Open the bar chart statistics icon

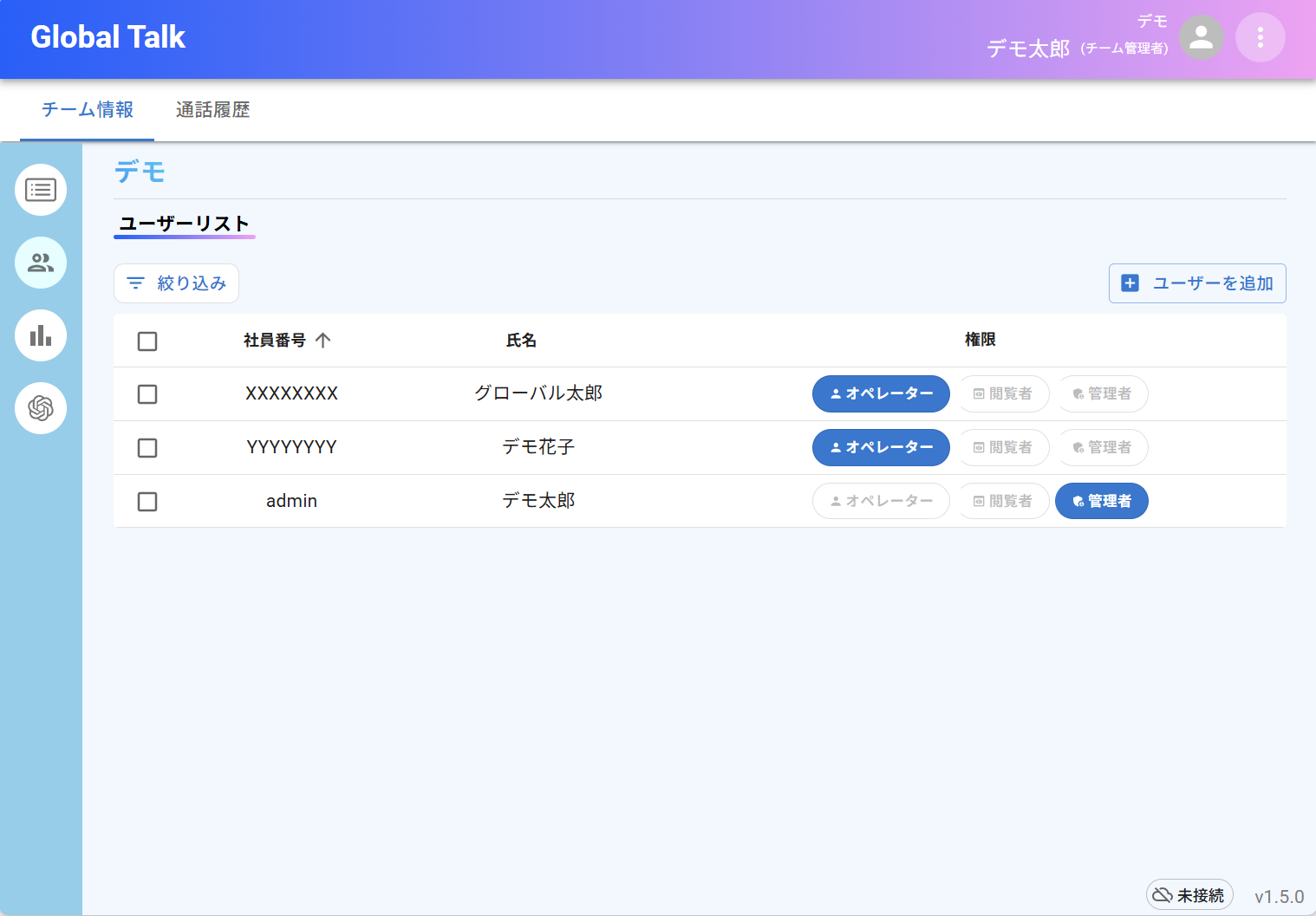[41, 335]
